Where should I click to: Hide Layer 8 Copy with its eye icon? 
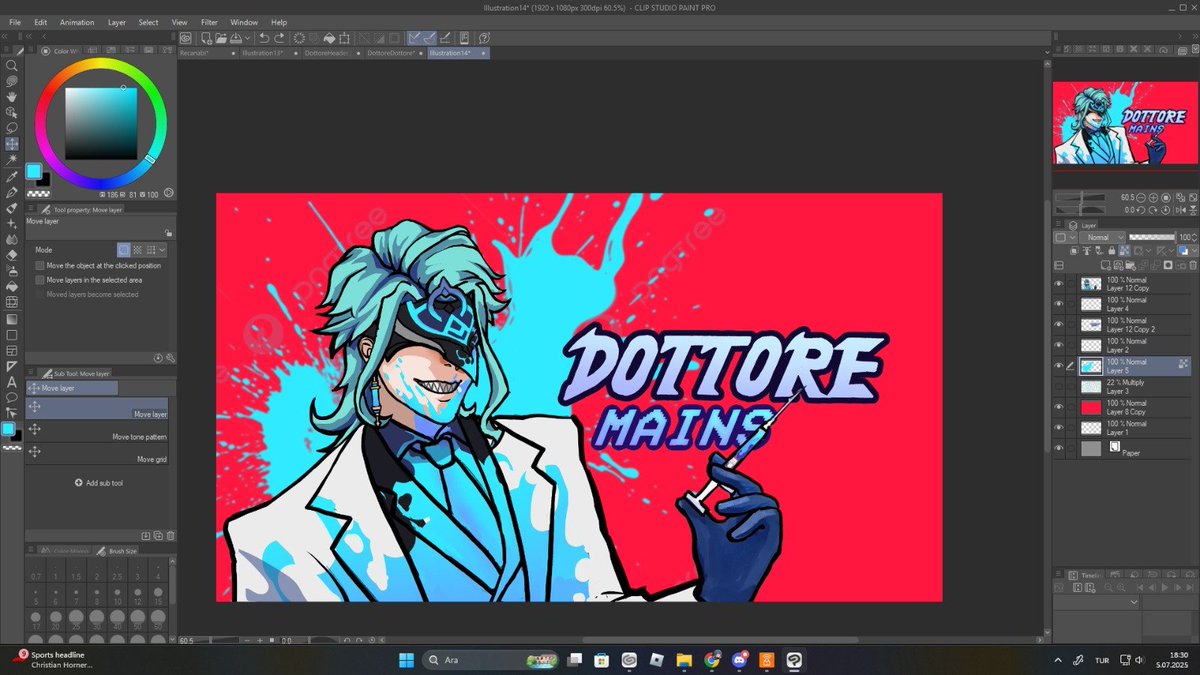pyautogui.click(x=1059, y=407)
